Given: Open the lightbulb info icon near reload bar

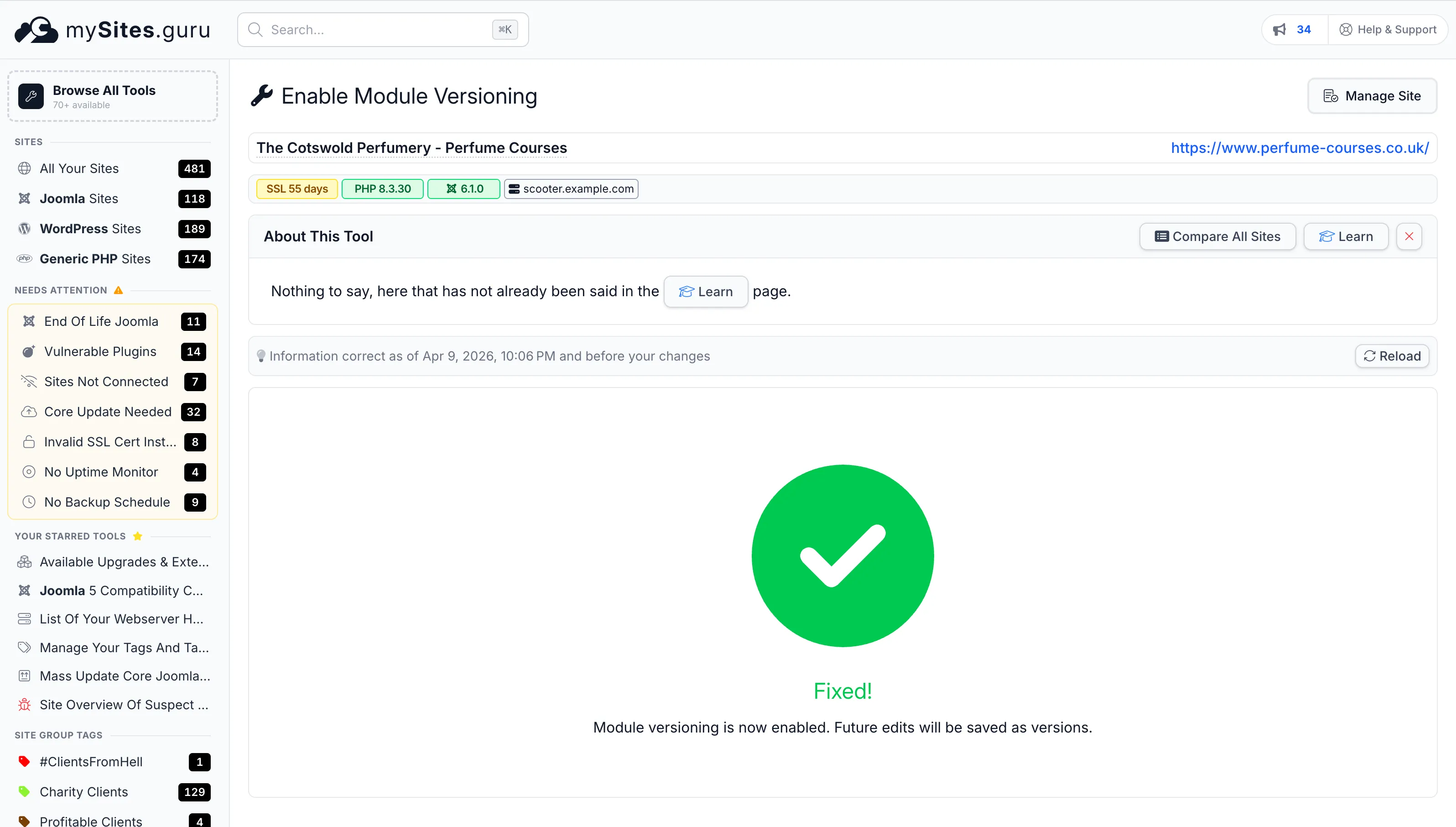Looking at the screenshot, I should point(261,356).
